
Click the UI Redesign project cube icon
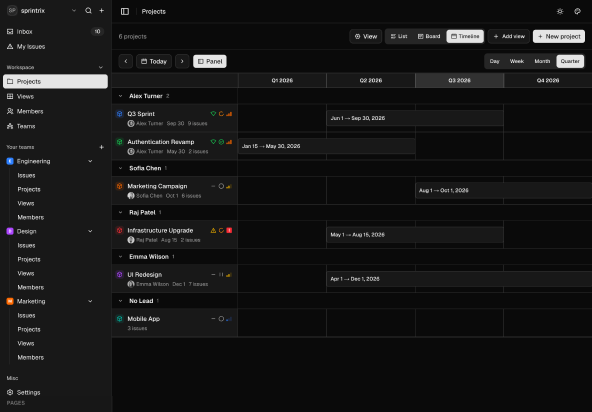[x=120, y=275]
